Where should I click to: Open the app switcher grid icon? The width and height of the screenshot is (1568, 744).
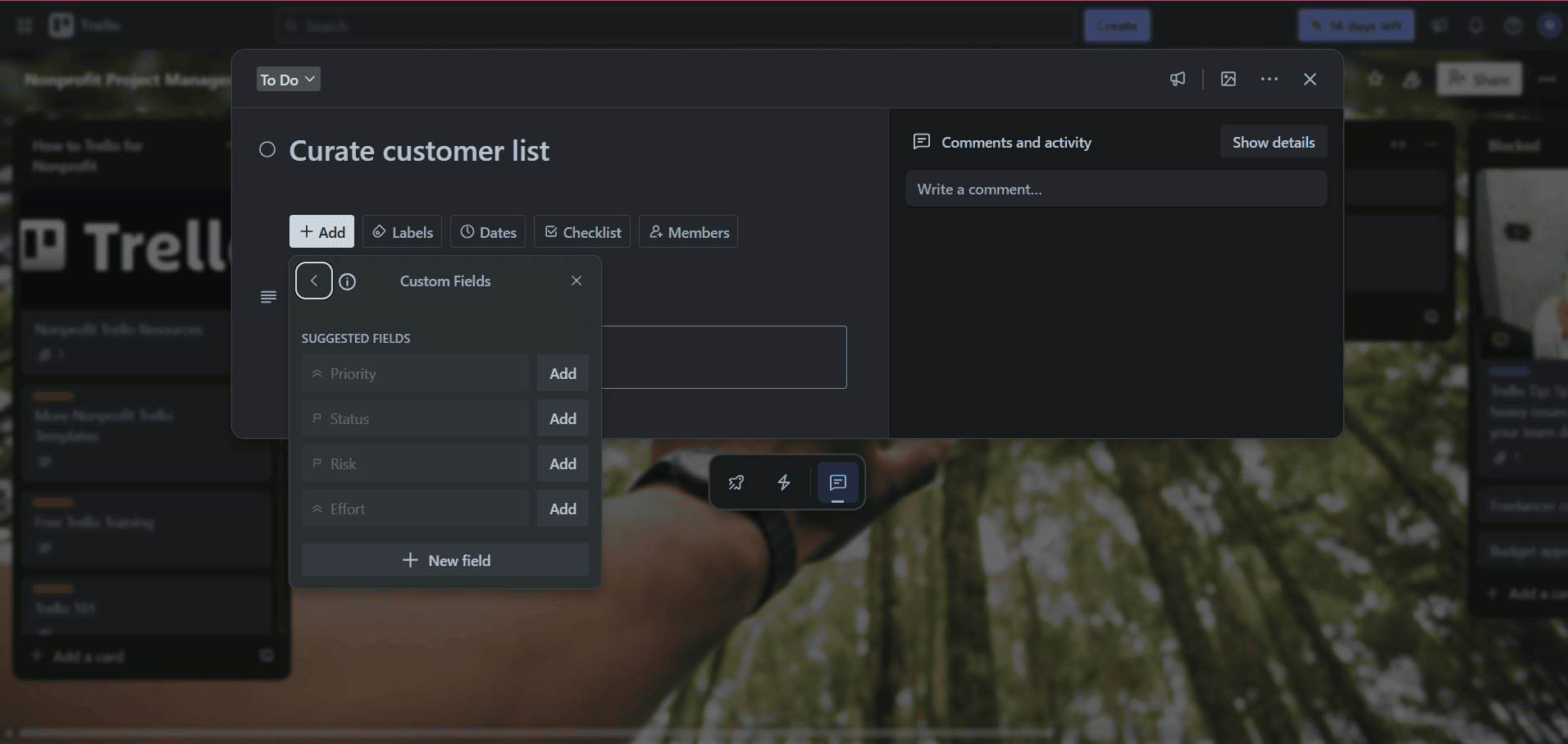click(x=25, y=25)
